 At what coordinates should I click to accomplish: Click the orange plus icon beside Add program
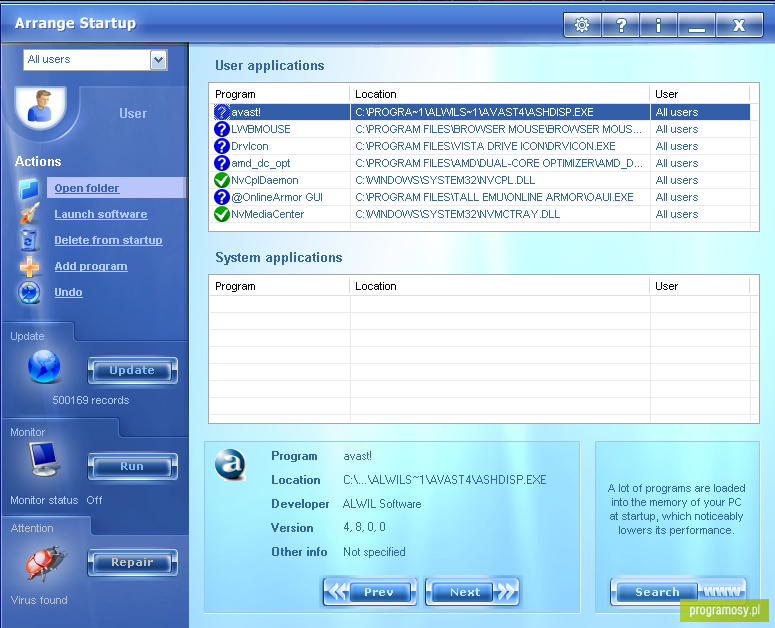click(x=30, y=266)
